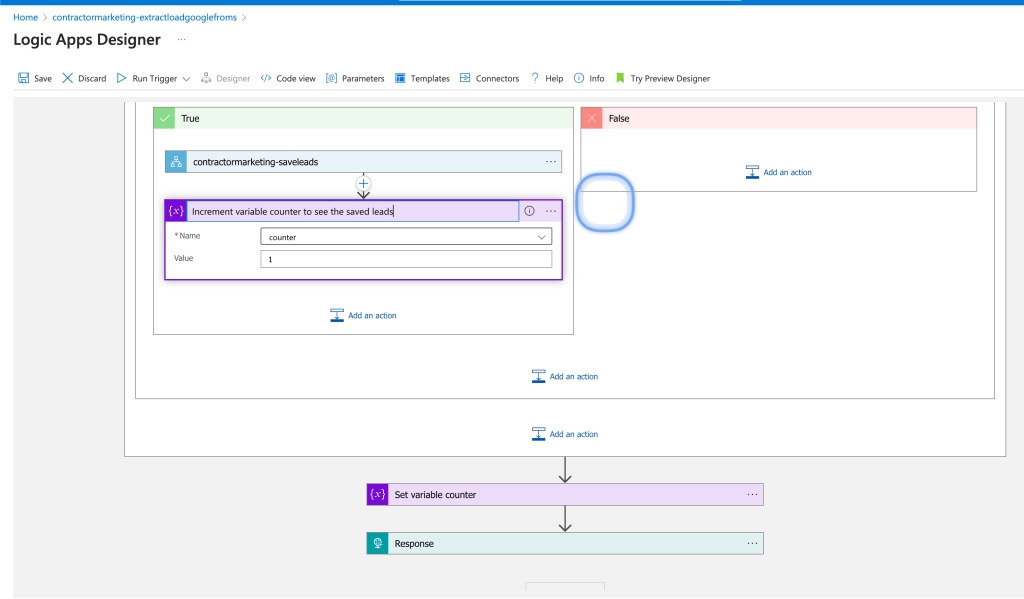Insert step with the plus between actions
Viewport: 1024px width, 599px height.
[363, 184]
